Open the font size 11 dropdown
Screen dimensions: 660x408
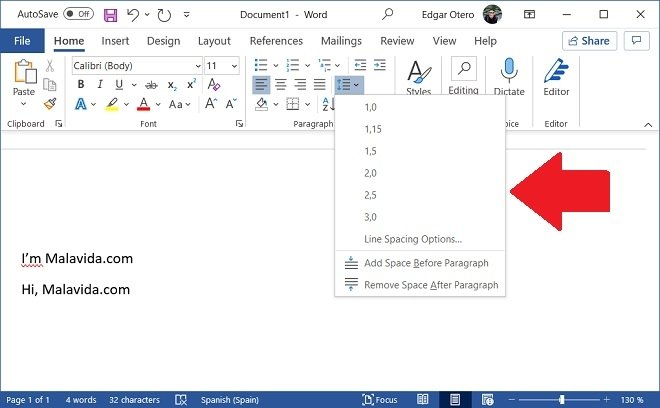click(x=234, y=66)
